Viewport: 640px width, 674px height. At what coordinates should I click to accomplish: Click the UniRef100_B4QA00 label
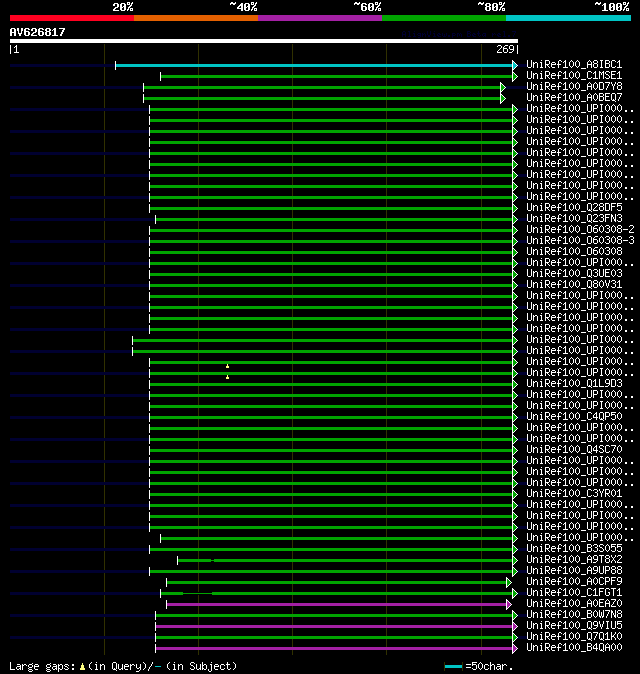click(574, 647)
